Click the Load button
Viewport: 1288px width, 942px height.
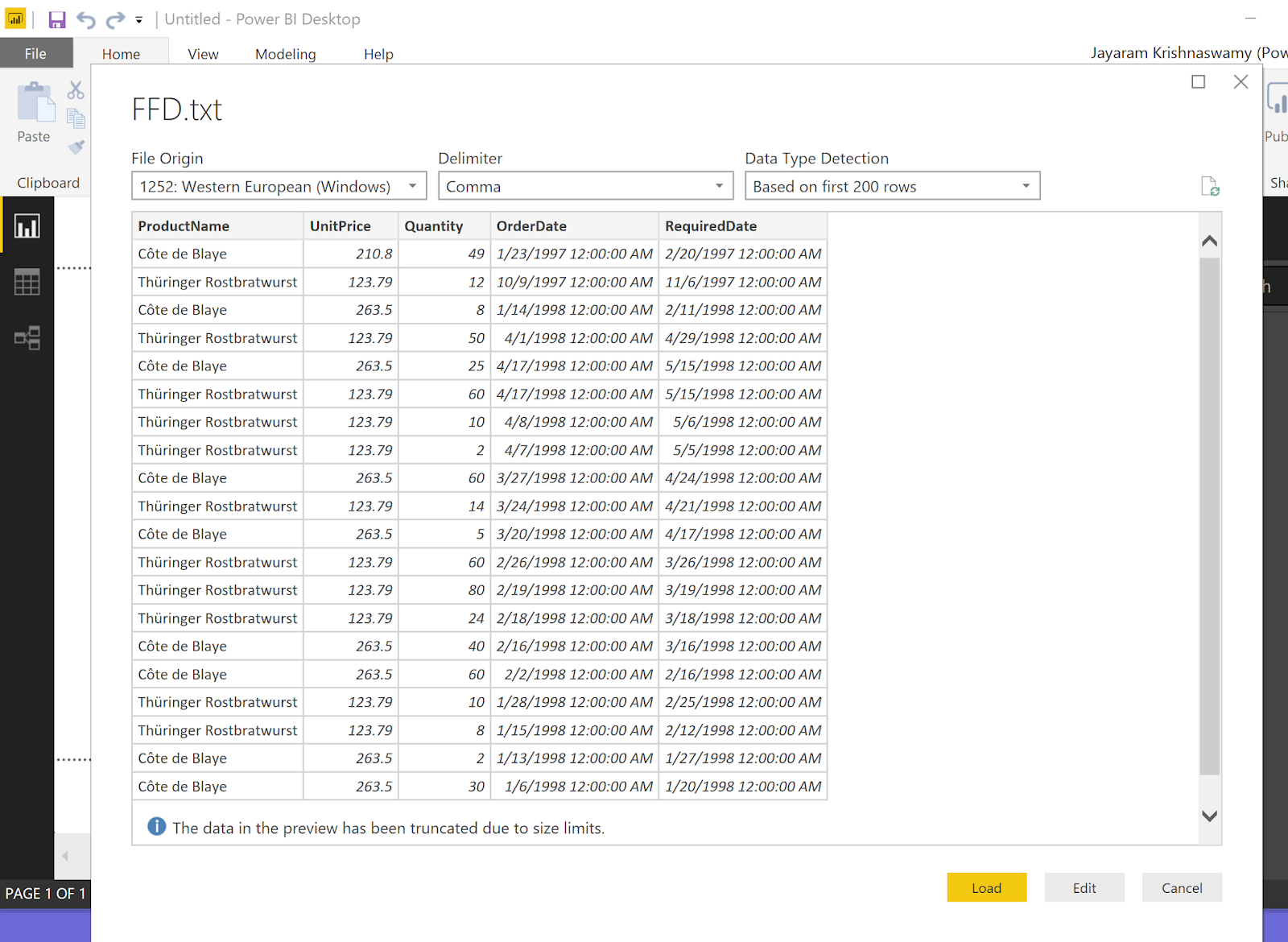986,887
